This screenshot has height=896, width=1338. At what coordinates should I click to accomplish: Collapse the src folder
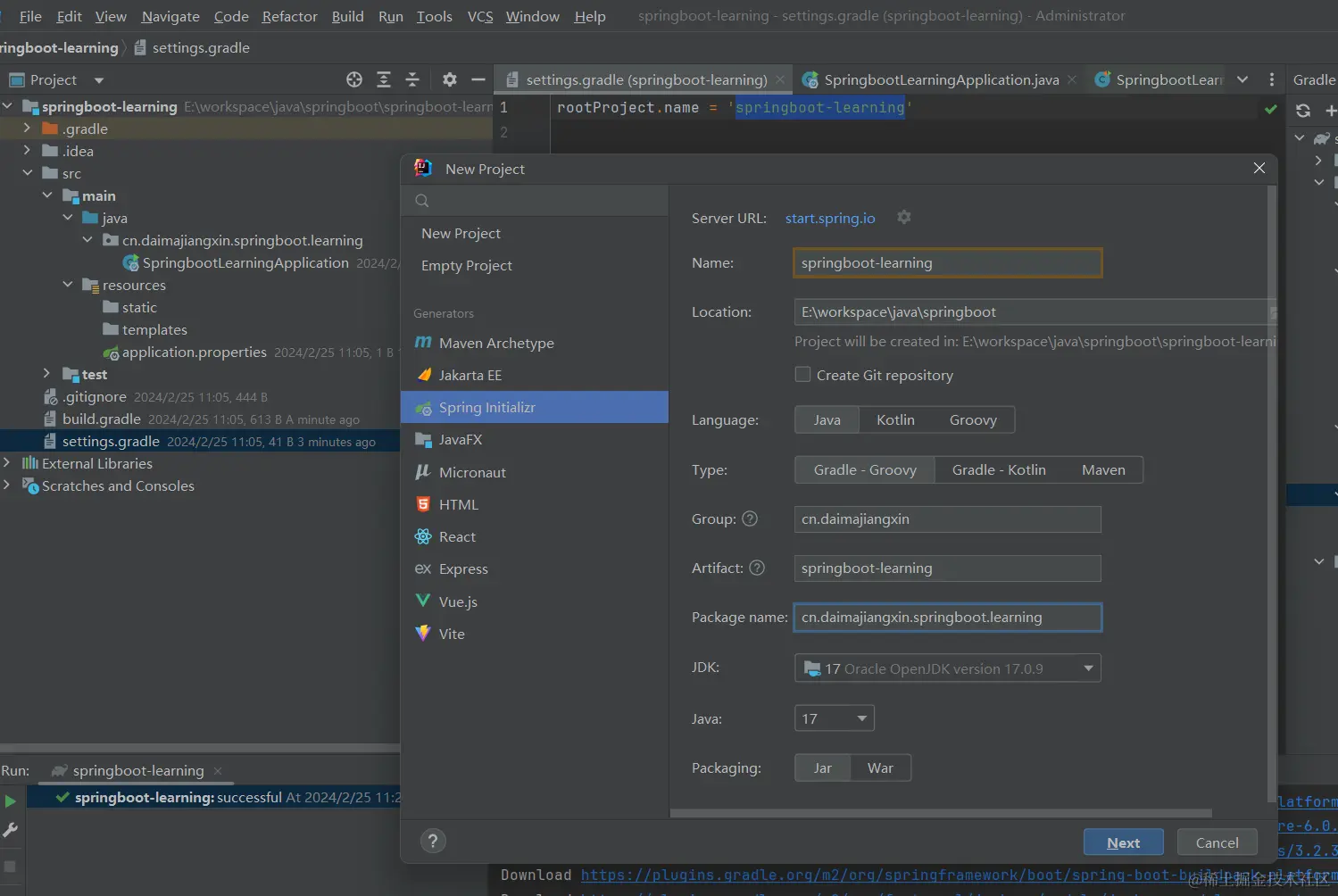tap(27, 173)
